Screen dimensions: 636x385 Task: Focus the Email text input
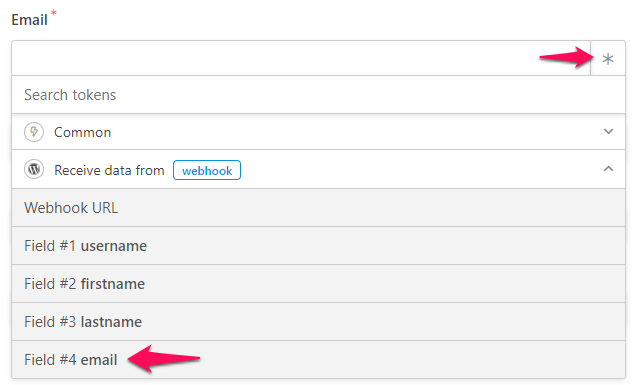coord(301,58)
